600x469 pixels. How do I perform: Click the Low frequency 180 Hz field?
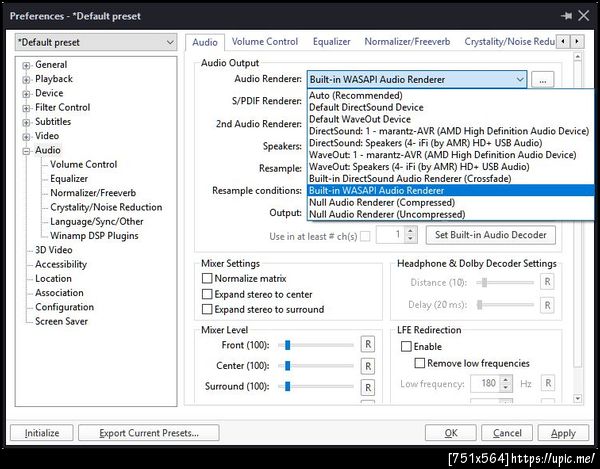485,383
